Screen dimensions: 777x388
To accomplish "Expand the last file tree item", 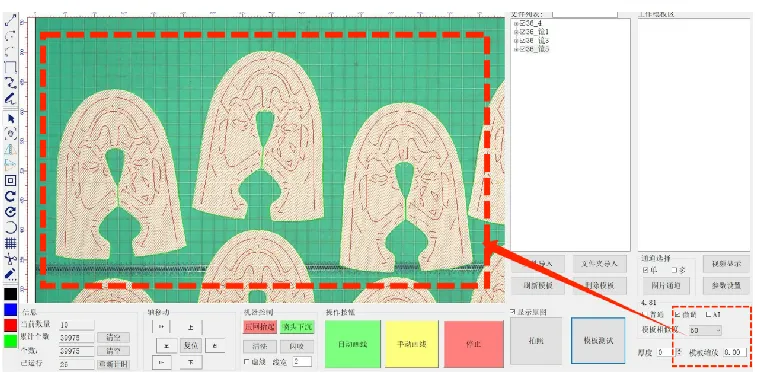I will click(x=516, y=50).
